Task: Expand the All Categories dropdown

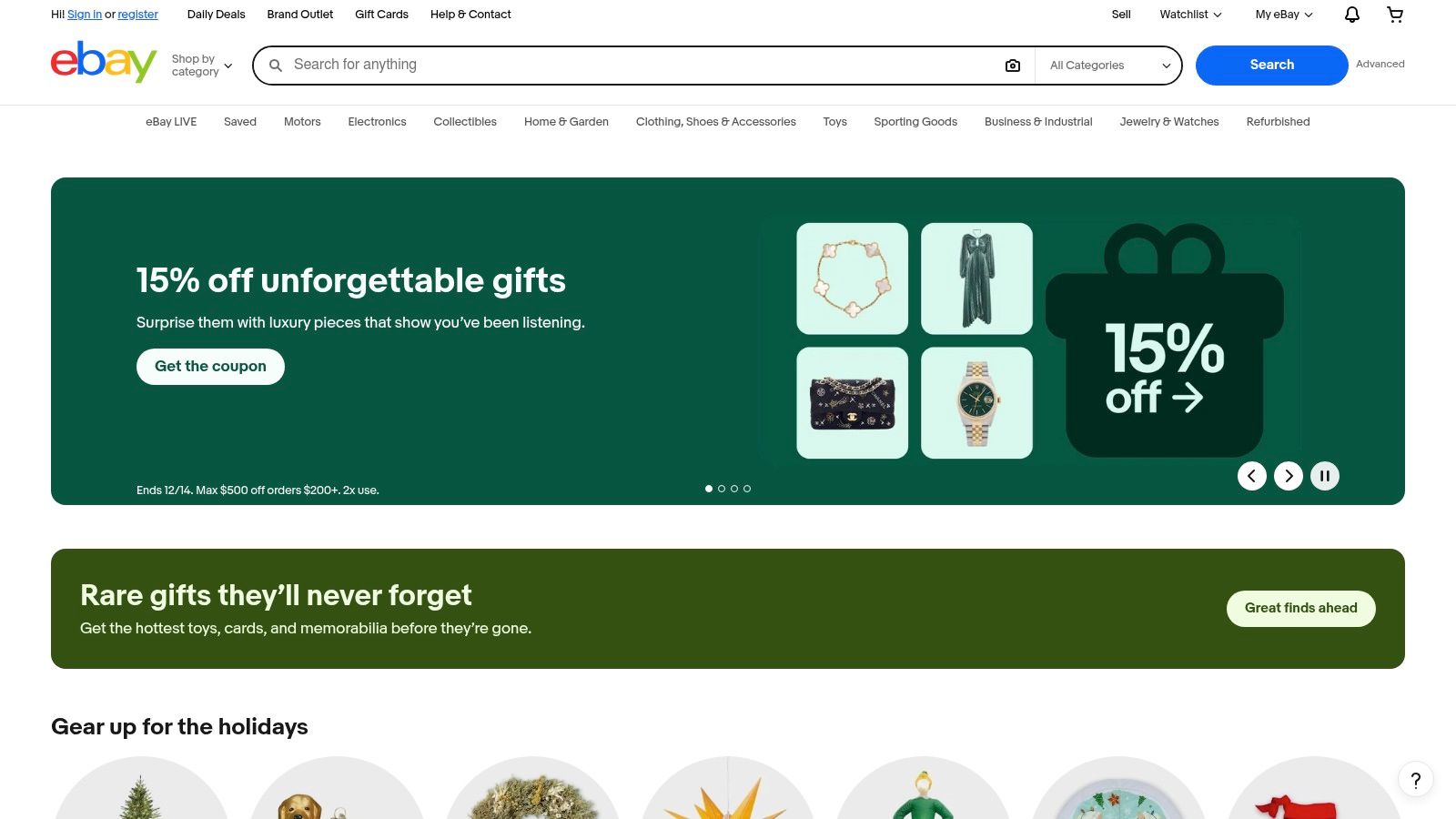Action: coord(1108,66)
